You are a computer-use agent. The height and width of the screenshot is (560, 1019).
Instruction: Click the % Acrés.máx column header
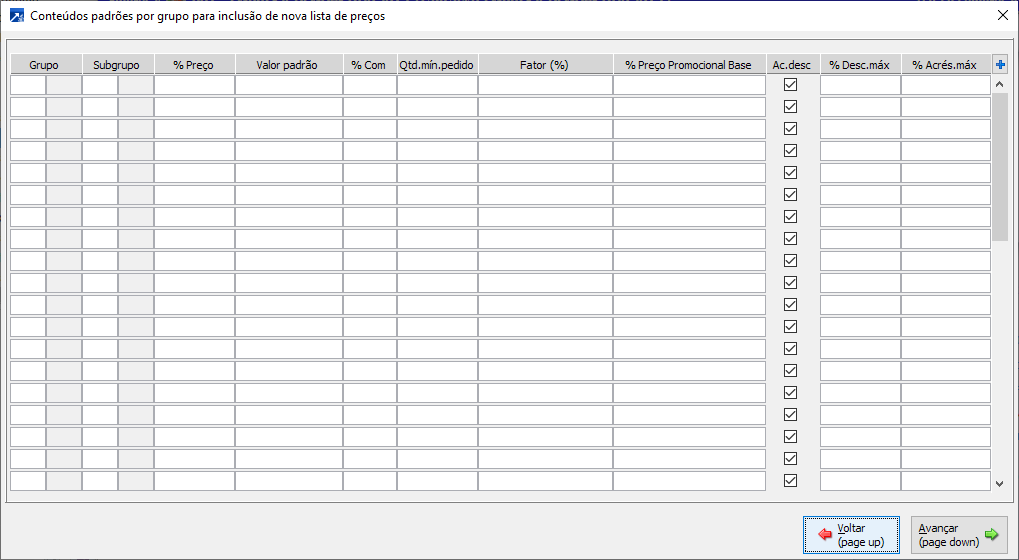coord(946,64)
